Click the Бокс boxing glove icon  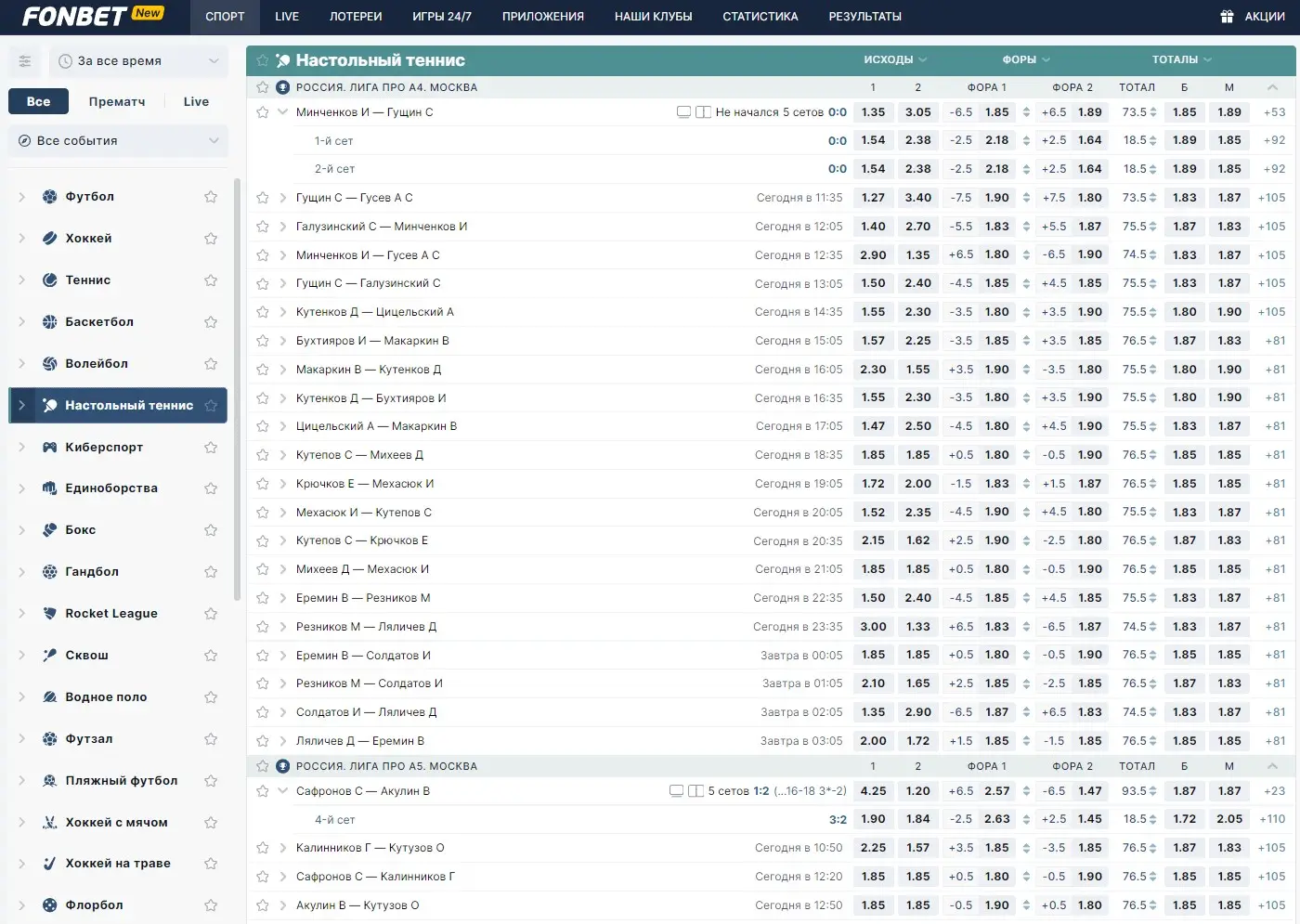pos(50,530)
